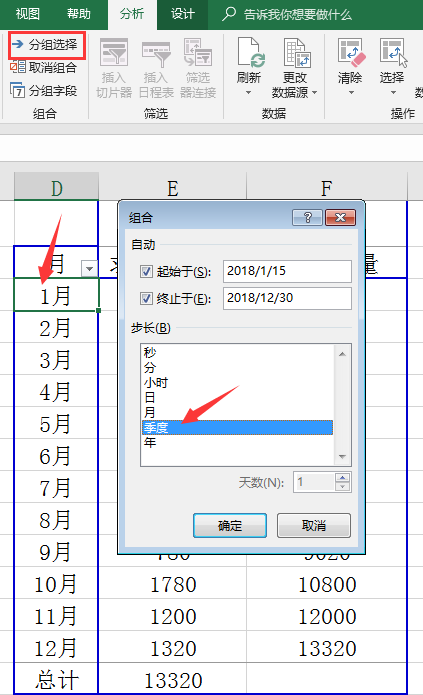The image size is (423, 695).
Task: Click 确定 to confirm grouping
Action: [230, 526]
